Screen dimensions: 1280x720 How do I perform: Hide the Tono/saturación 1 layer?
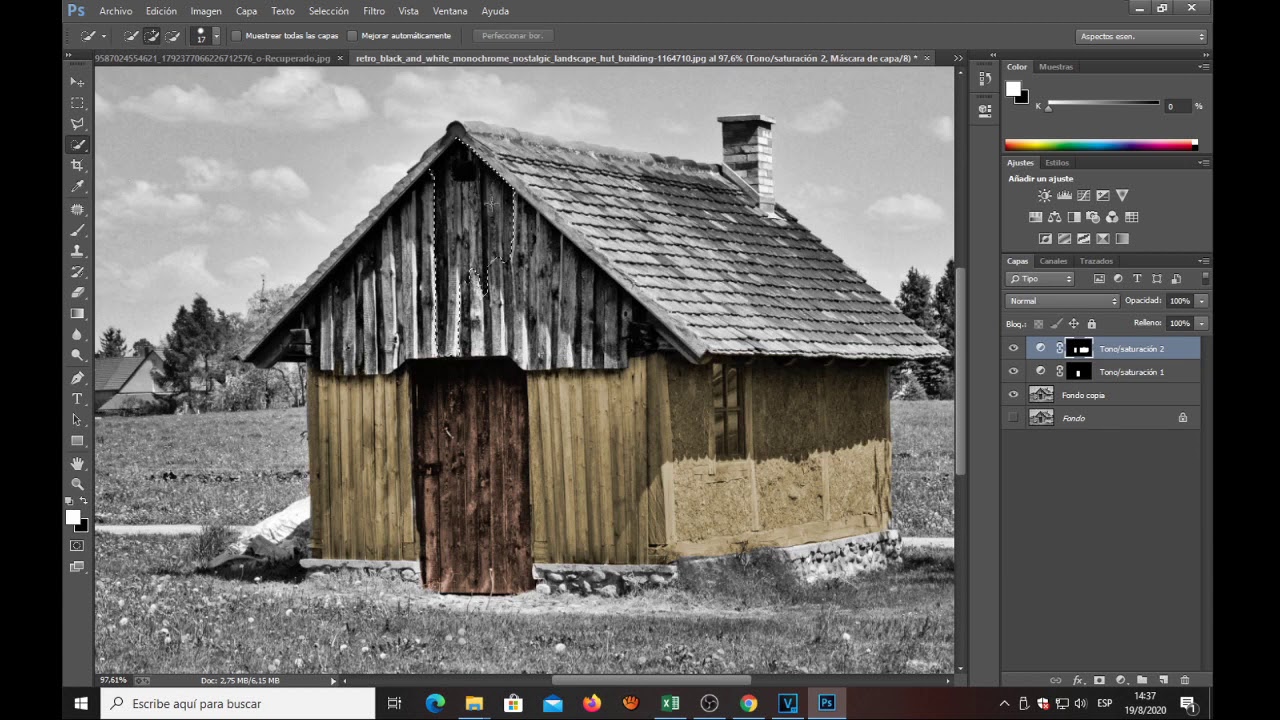pos(1013,371)
